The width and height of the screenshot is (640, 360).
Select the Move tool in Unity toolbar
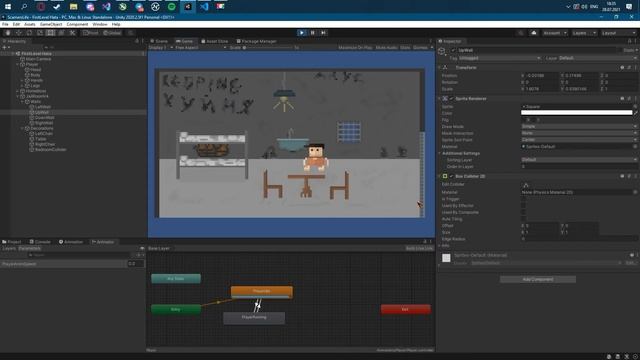point(18,33)
